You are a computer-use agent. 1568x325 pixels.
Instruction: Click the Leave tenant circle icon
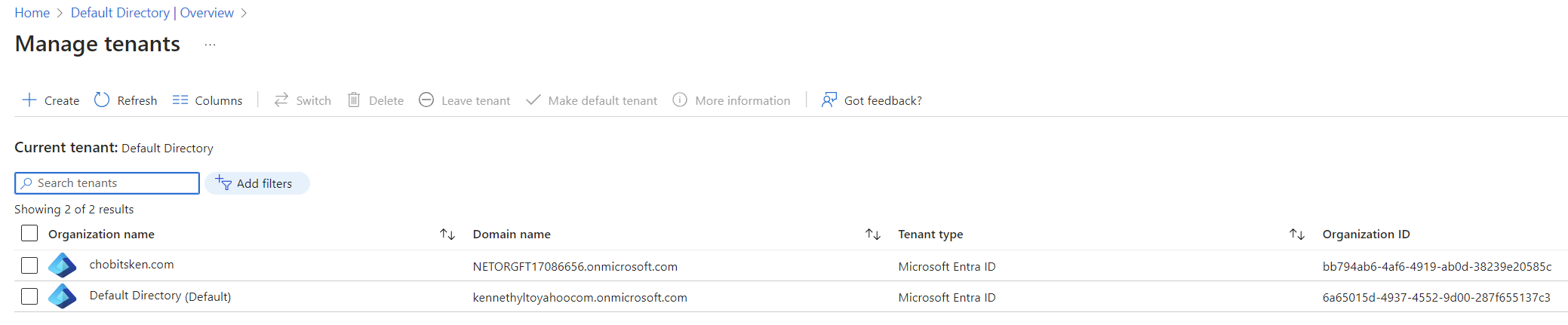(426, 100)
